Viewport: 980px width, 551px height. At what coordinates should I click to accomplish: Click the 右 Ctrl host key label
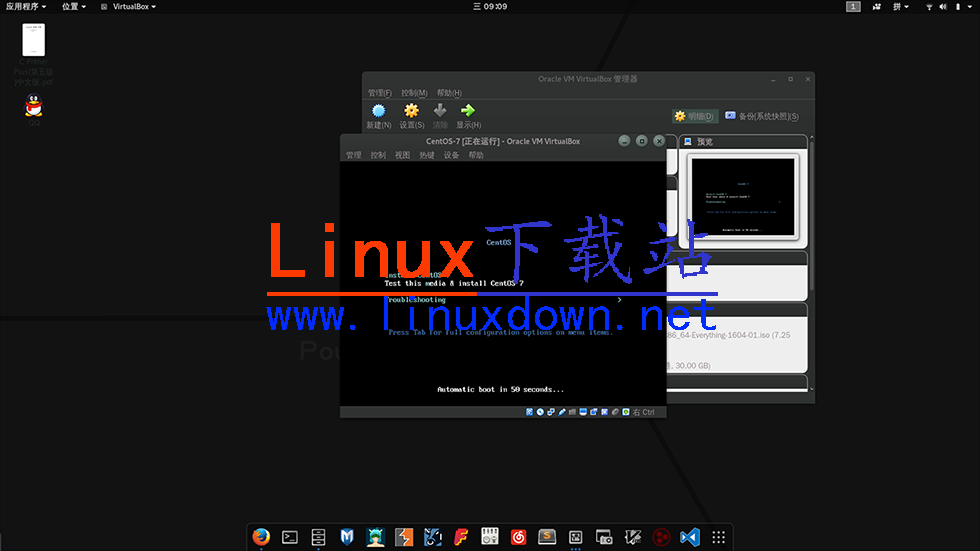click(643, 412)
